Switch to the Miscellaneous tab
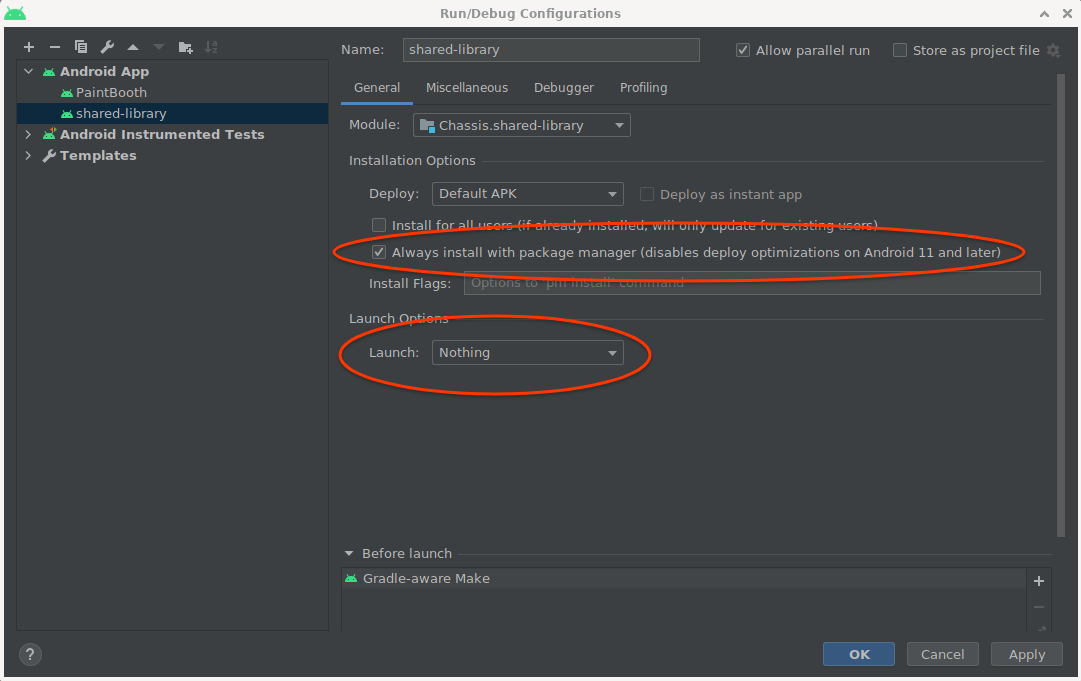 [466, 88]
